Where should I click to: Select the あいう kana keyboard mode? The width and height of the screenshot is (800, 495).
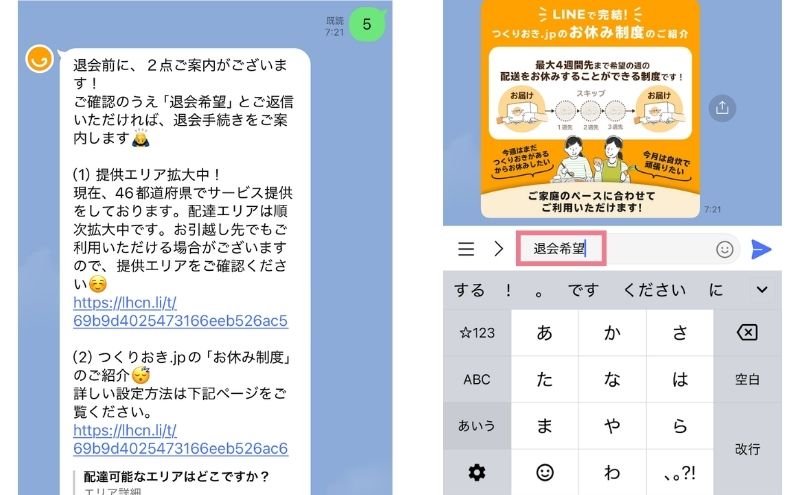pyautogui.click(x=477, y=425)
